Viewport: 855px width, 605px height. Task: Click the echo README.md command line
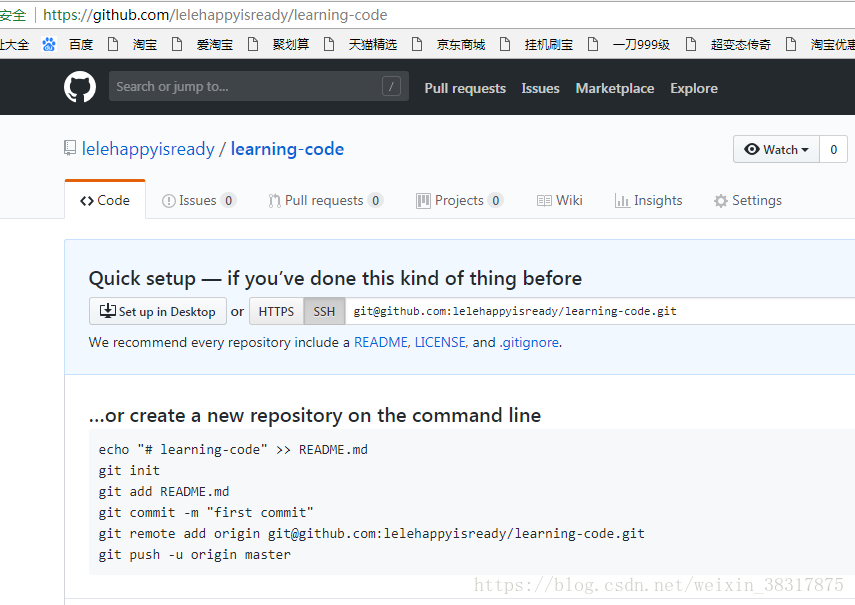click(233, 450)
